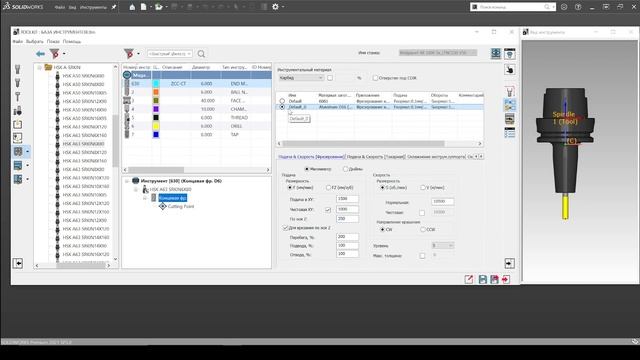Collapse the HSK A SRKN folder node
This screenshot has width=640, height=360.
pos(40,67)
